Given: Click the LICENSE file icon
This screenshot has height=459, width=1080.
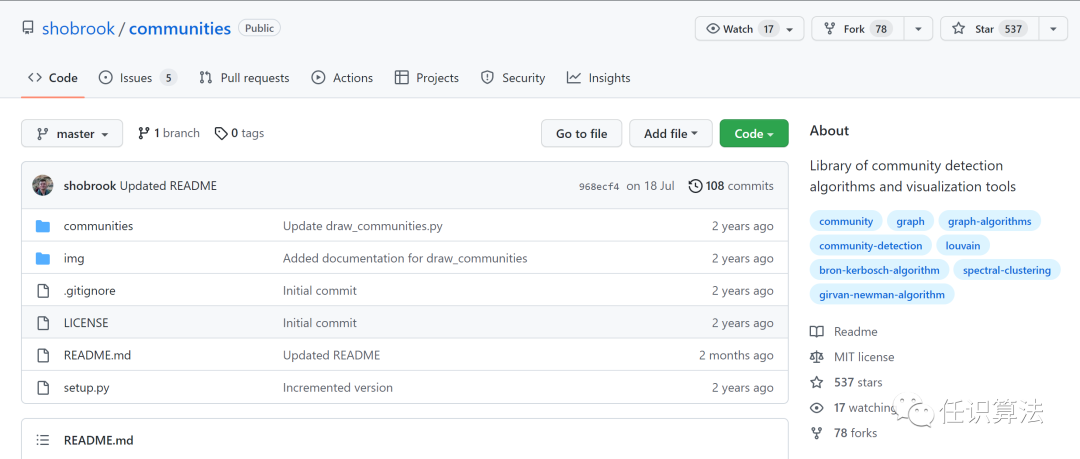Looking at the screenshot, I should 43,323.
